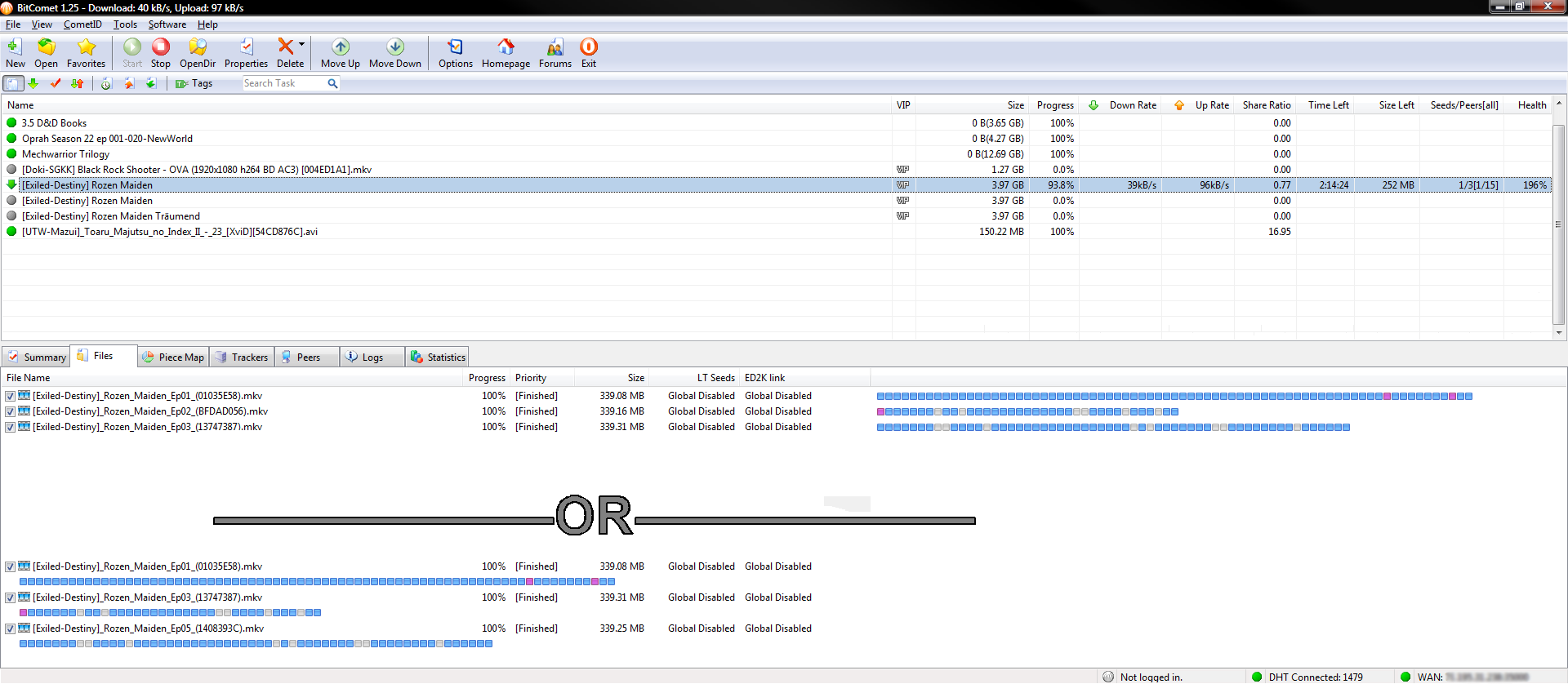Sort tasks by Health column header
Screen dimensions: 1568x684
point(1527,105)
